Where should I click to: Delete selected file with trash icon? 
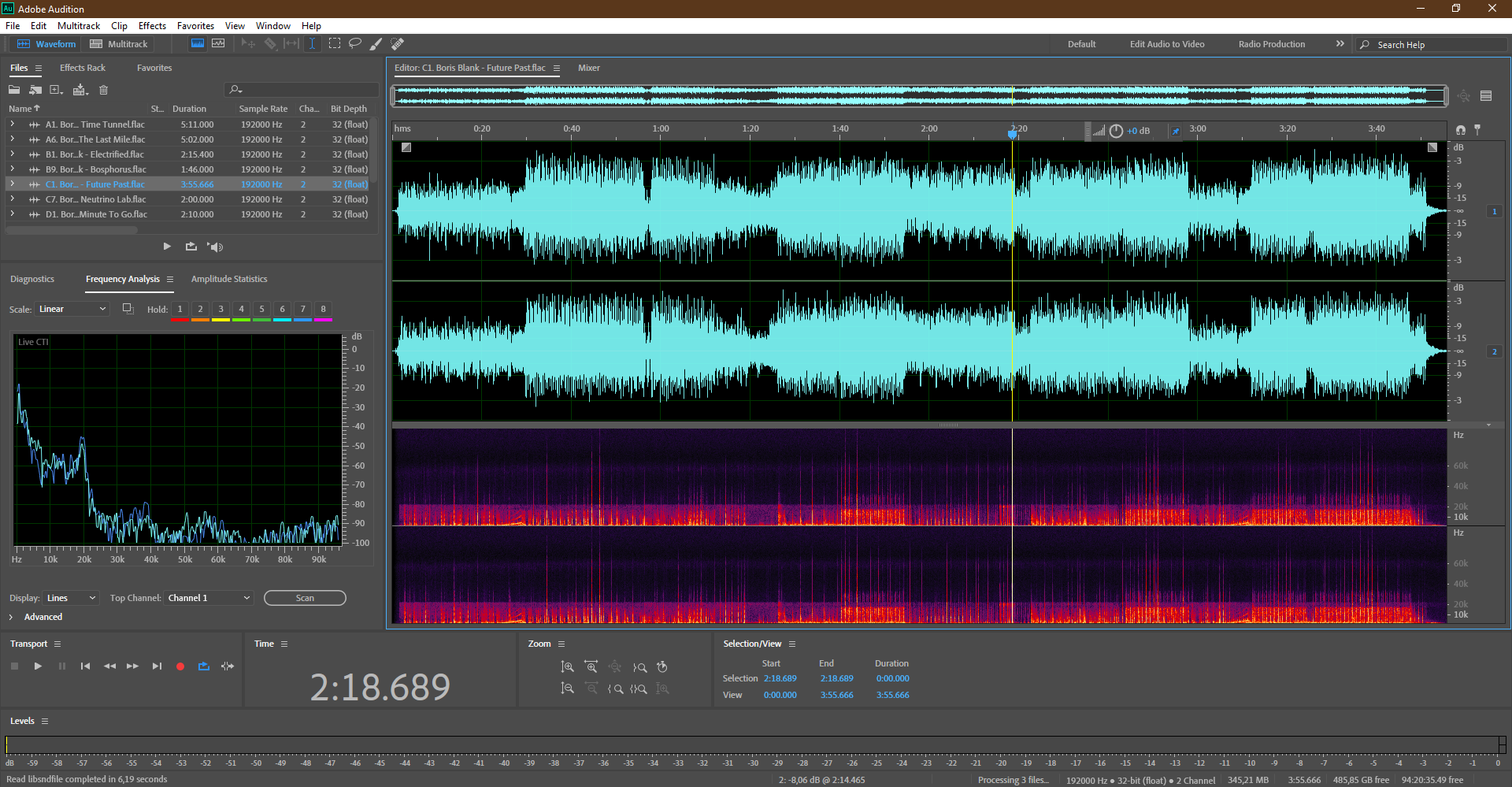103,90
